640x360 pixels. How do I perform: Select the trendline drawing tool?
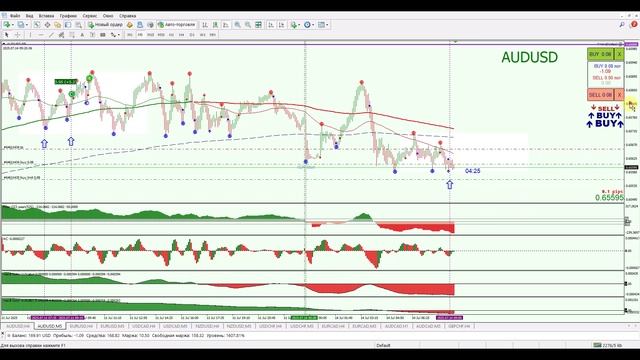51,35
